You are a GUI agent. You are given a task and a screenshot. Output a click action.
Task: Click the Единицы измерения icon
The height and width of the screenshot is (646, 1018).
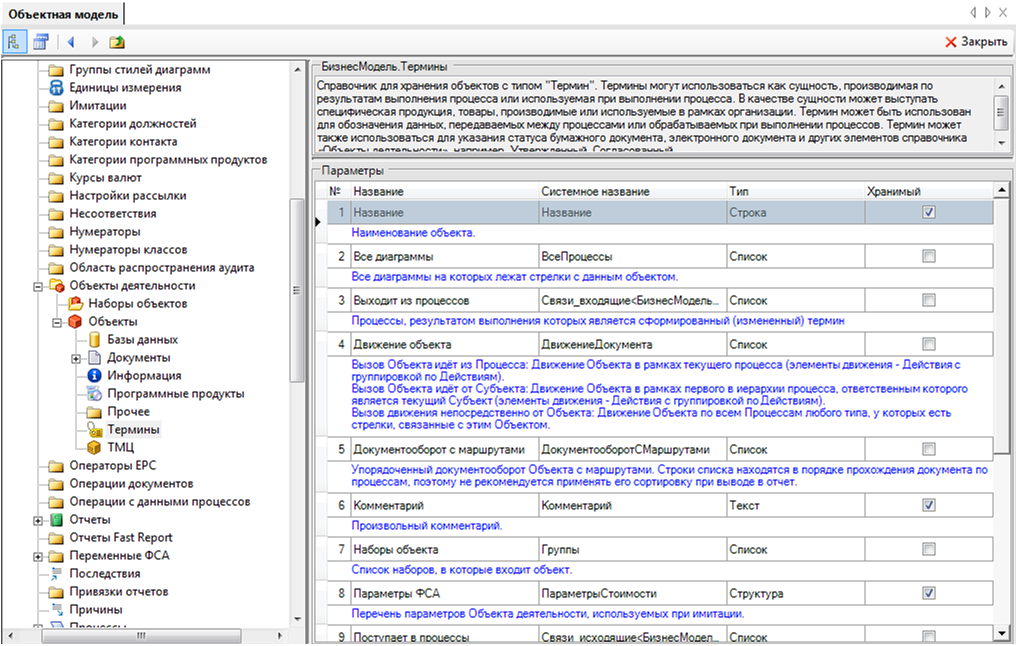[x=58, y=88]
